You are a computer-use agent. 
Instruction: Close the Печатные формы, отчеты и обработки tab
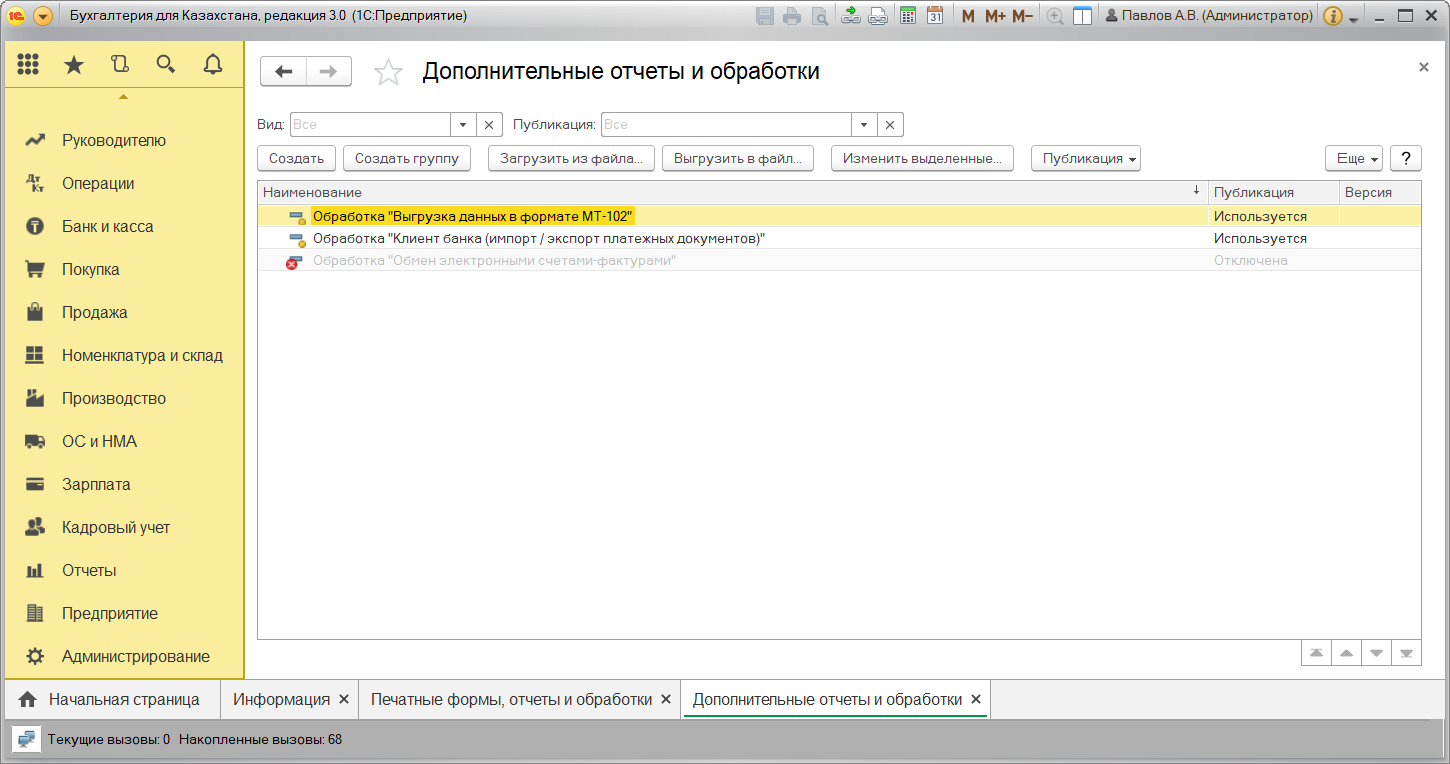tap(665, 700)
